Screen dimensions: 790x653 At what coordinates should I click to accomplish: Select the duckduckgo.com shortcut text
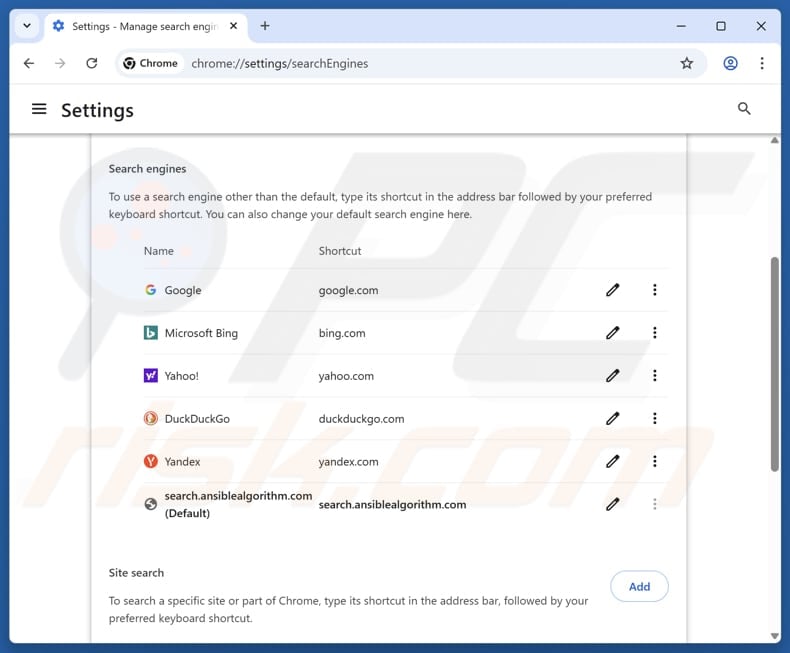pos(361,419)
